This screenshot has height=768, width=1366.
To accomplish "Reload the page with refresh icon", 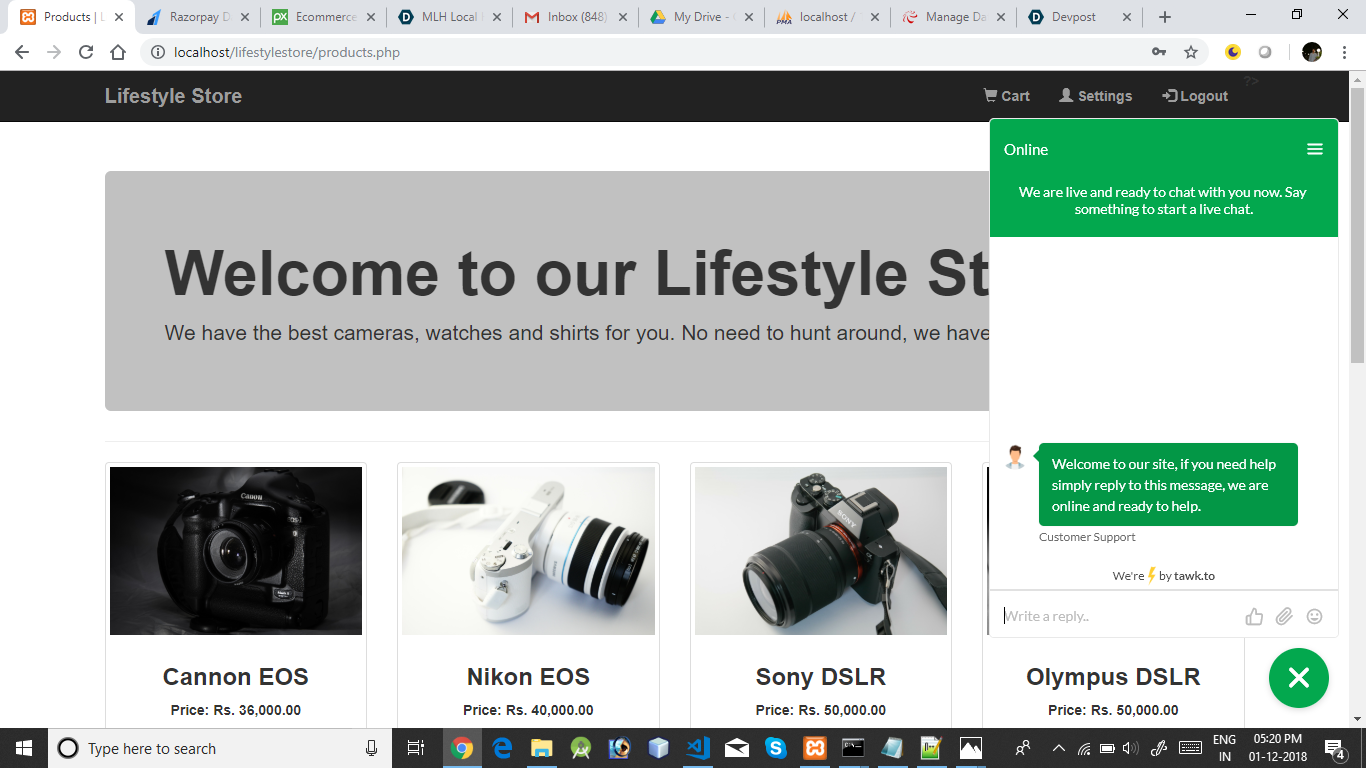I will click(x=86, y=52).
